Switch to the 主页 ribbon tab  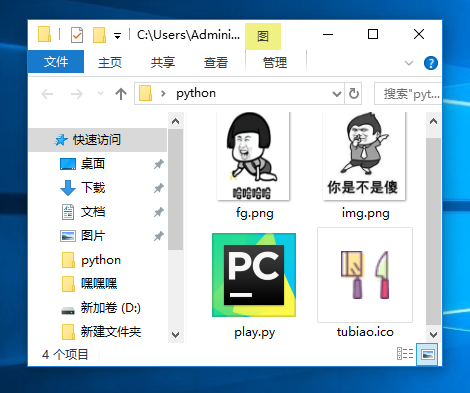click(110, 62)
